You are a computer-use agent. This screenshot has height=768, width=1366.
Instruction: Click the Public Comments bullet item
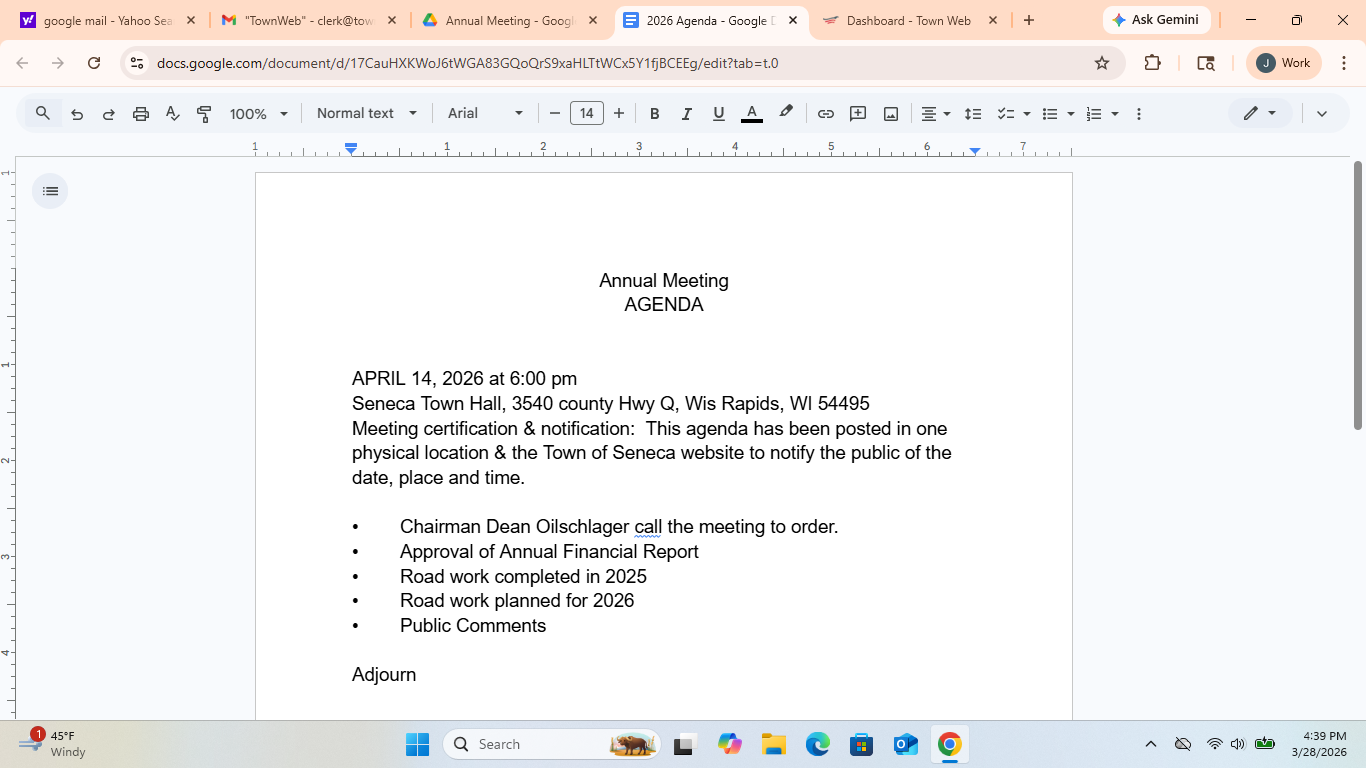tap(473, 626)
